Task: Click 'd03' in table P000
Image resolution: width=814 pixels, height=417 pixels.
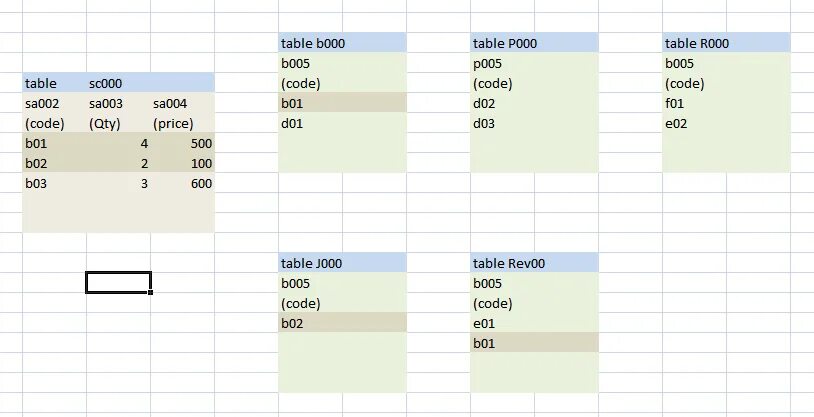Action: click(534, 123)
